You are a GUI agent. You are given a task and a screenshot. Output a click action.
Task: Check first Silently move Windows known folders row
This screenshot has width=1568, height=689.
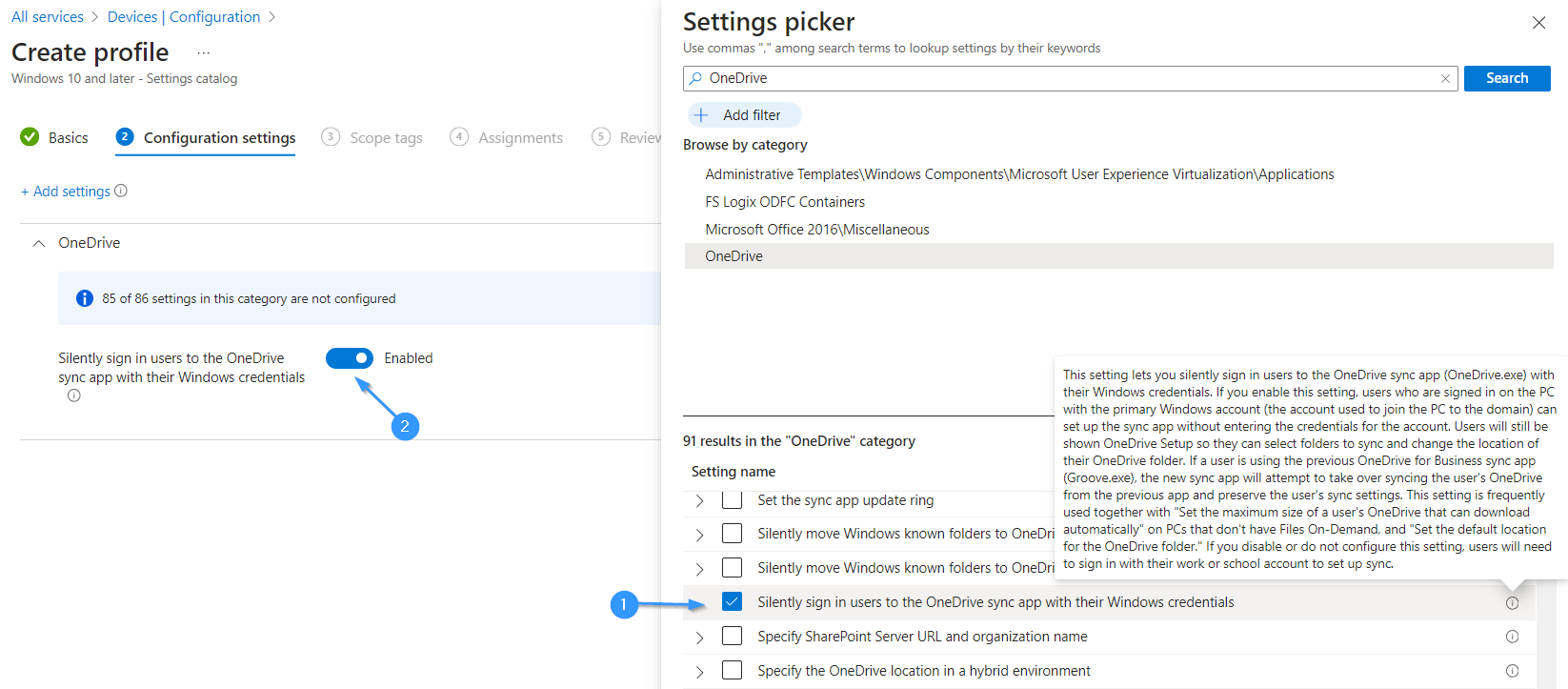click(x=732, y=534)
